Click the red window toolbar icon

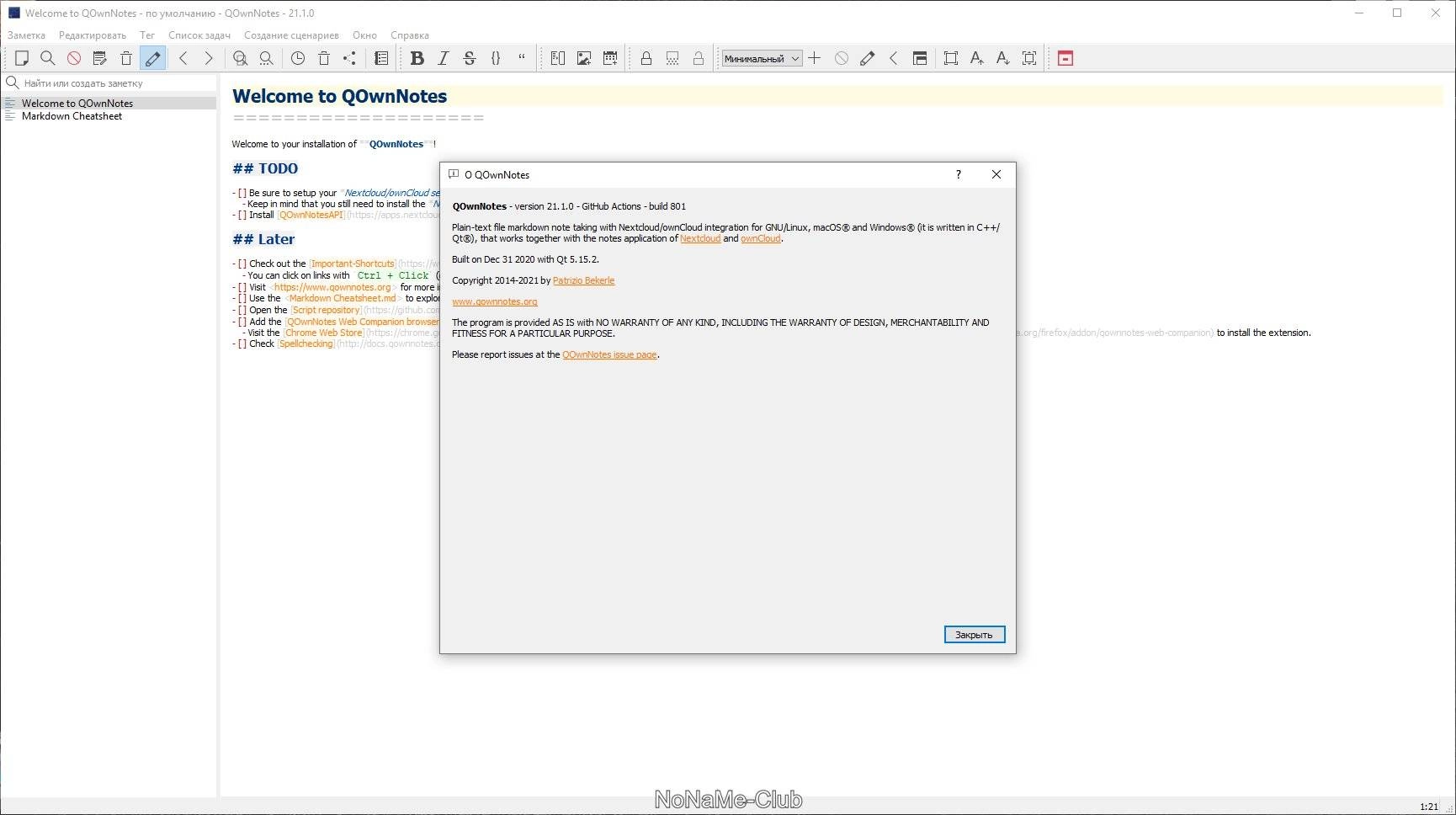[1065, 58]
